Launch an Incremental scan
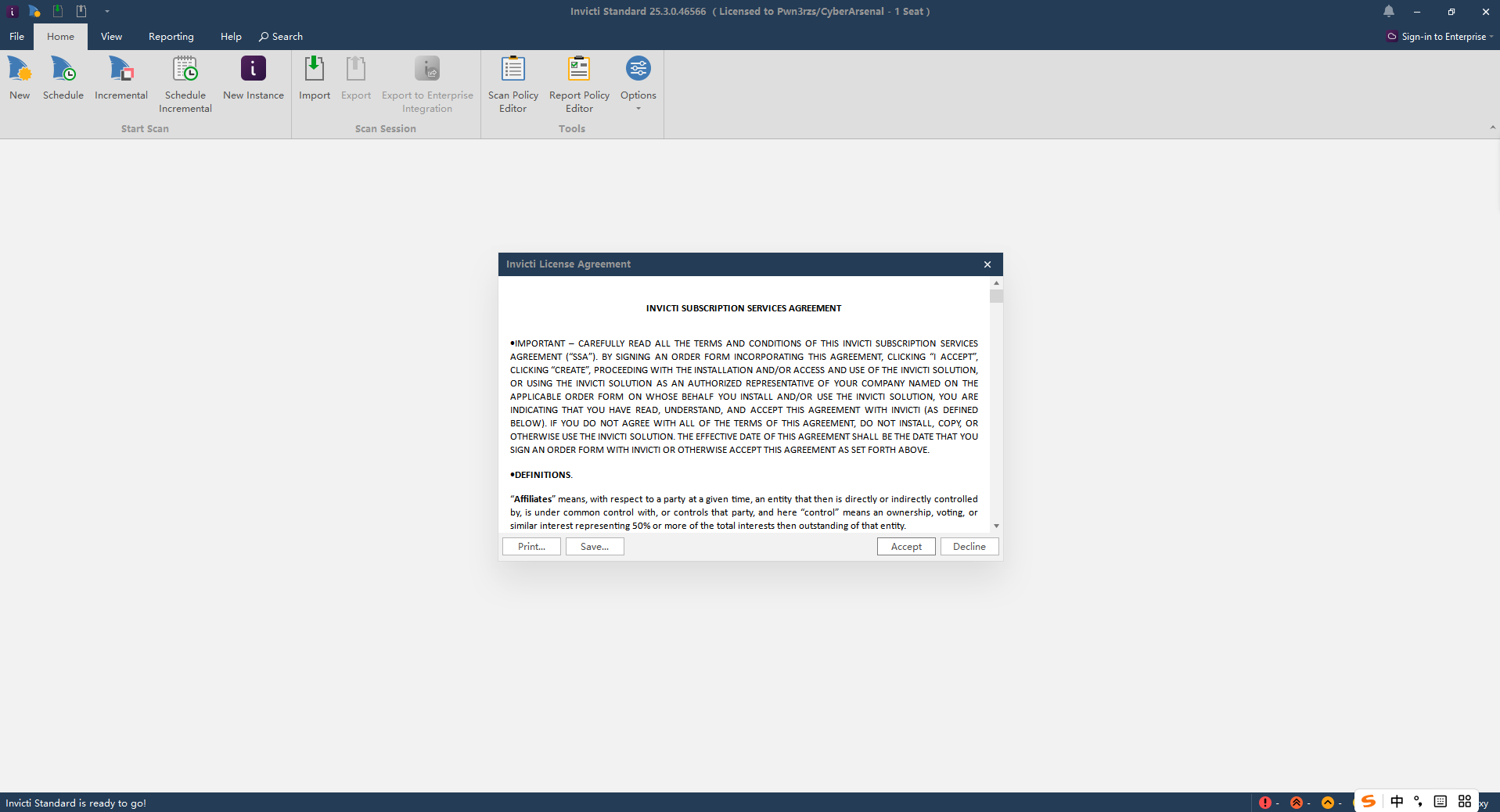1500x812 pixels. pyautogui.click(x=121, y=78)
